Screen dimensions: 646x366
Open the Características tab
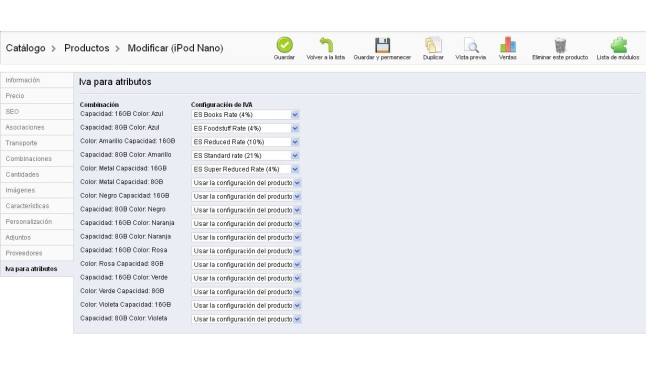37,206
